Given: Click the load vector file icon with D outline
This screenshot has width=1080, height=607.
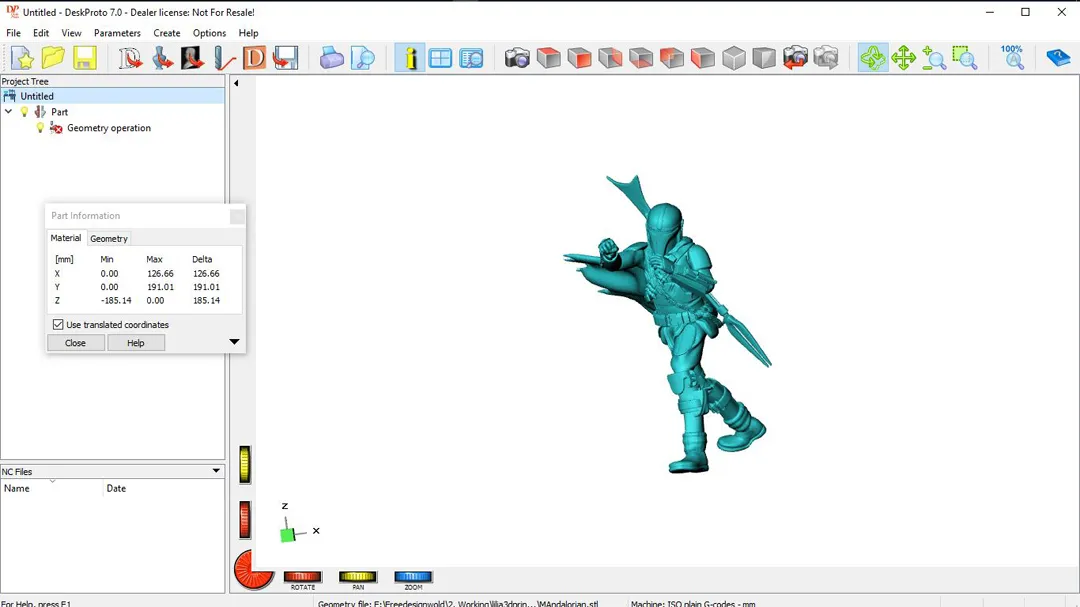Looking at the screenshot, I should [129, 58].
